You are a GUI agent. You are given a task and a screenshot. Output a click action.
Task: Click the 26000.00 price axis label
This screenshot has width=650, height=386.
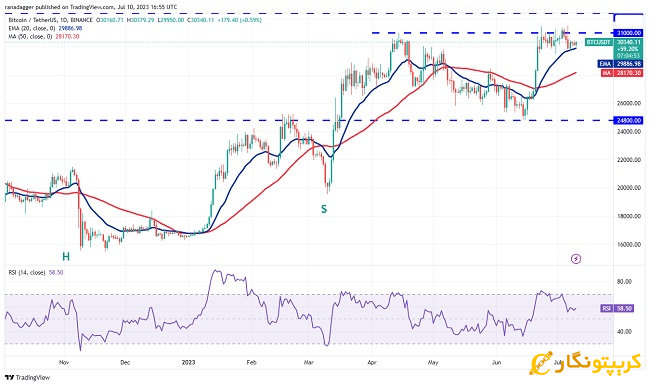[629, 103]
